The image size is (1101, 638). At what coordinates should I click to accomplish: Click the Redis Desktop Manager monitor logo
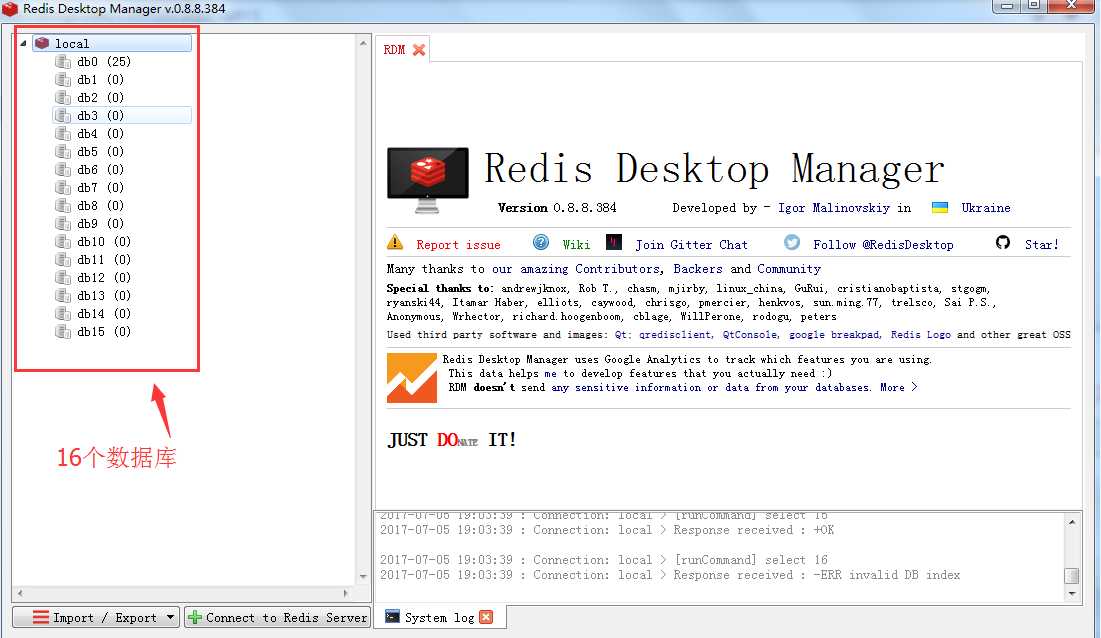click(428, 180)
